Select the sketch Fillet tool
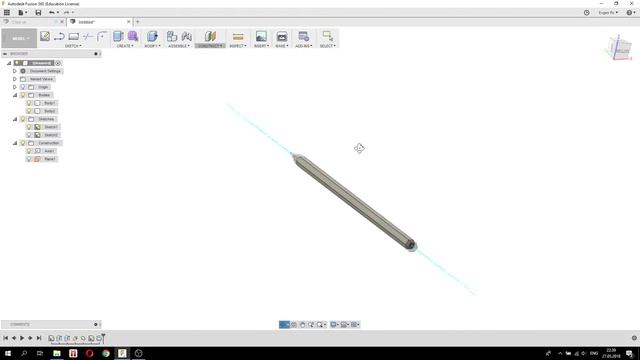 [x=102, y=36]
